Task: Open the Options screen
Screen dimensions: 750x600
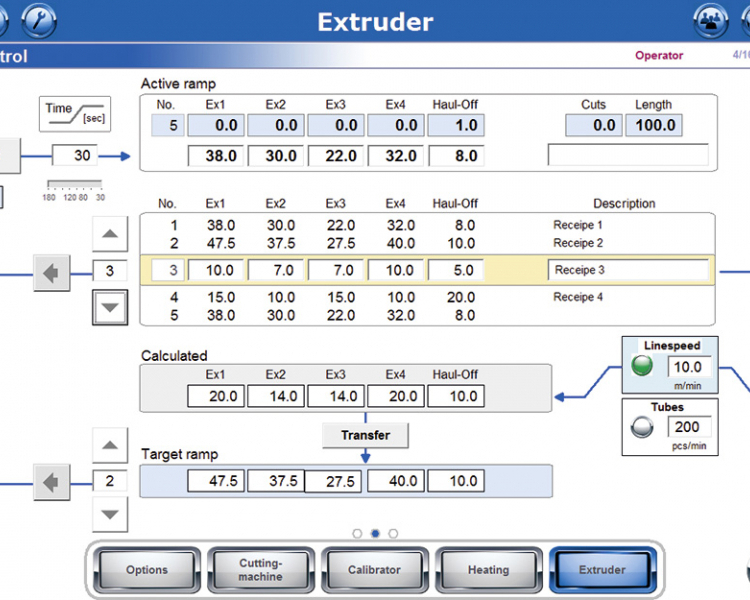Action: 146,570
